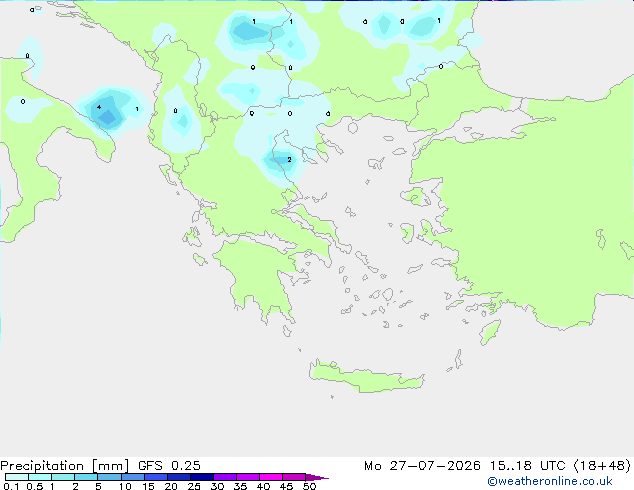Image resolution: width=634 pixels, height=490 pixels.
Task: Pick the 5–10 mm legend color swatch
Action: click(x=109, y=477)
